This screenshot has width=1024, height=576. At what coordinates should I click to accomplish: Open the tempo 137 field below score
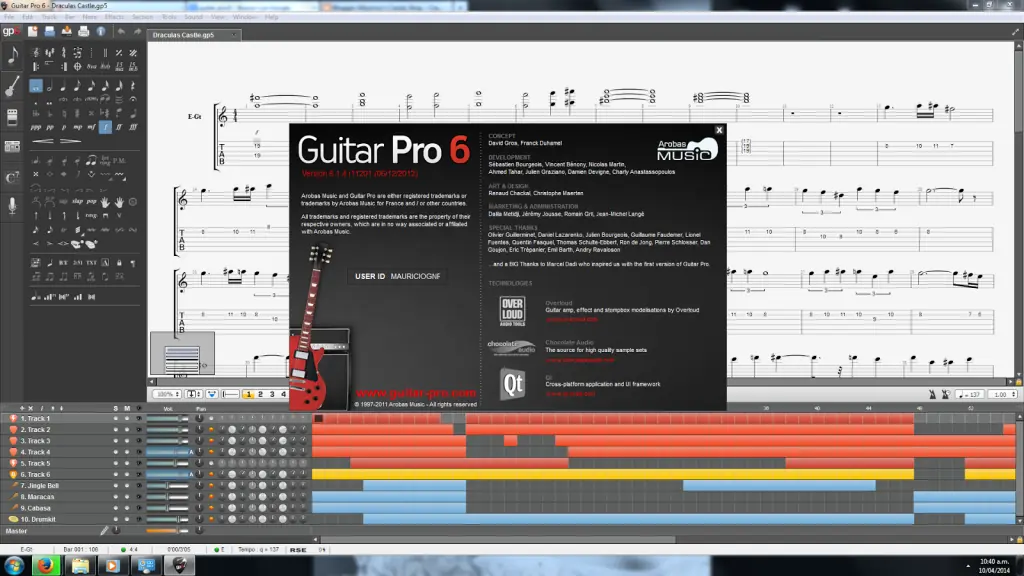pos(969,394)
